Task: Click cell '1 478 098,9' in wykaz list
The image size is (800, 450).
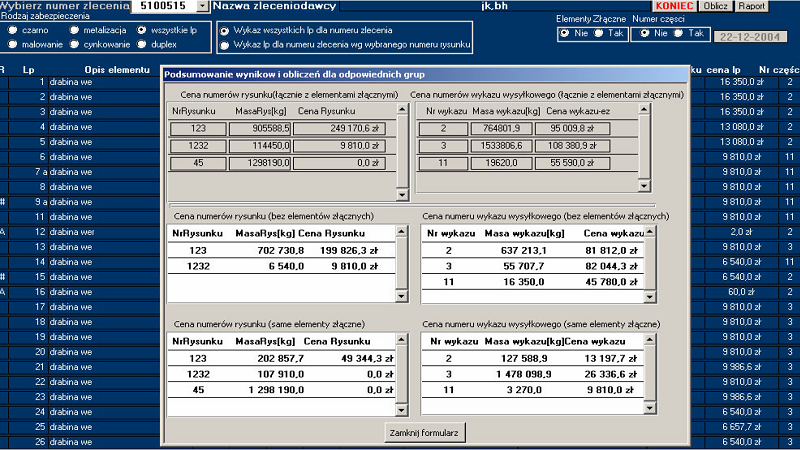Action: pyautogui.click(x=523, y=374)
